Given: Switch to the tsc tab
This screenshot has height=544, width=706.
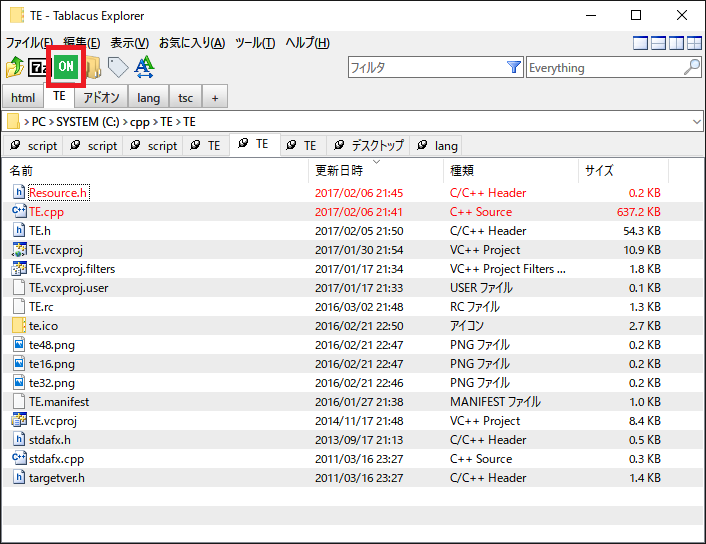Looking at the screenshot, I should click(186, 97).
